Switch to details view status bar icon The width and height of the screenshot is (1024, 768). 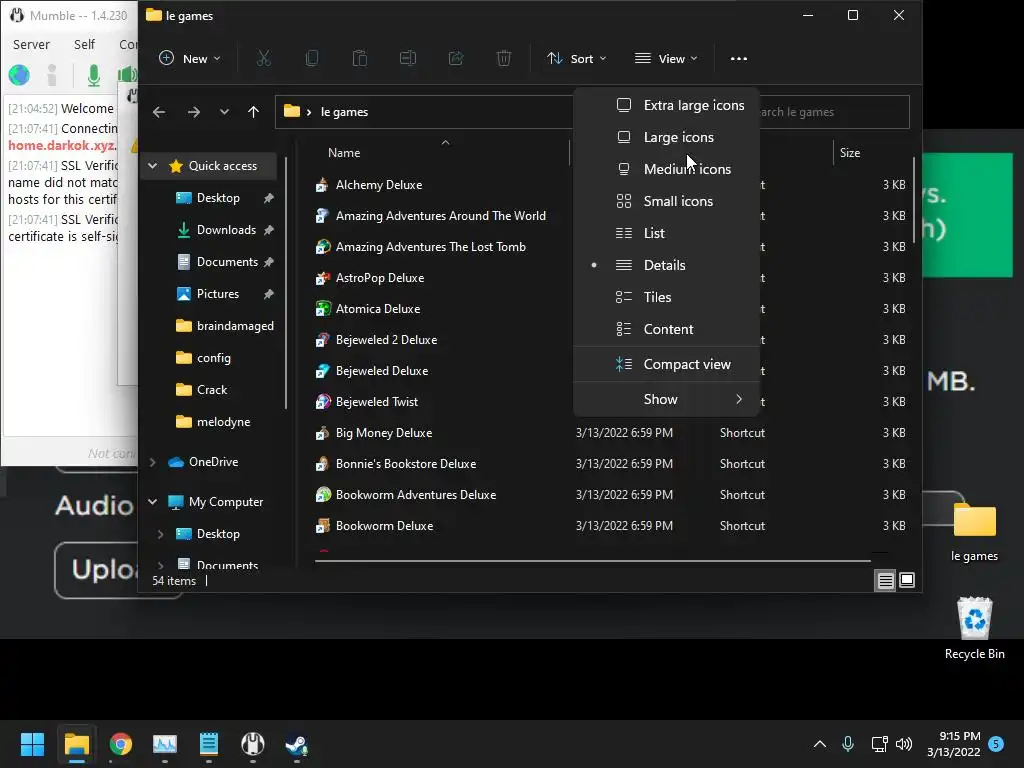886,580
